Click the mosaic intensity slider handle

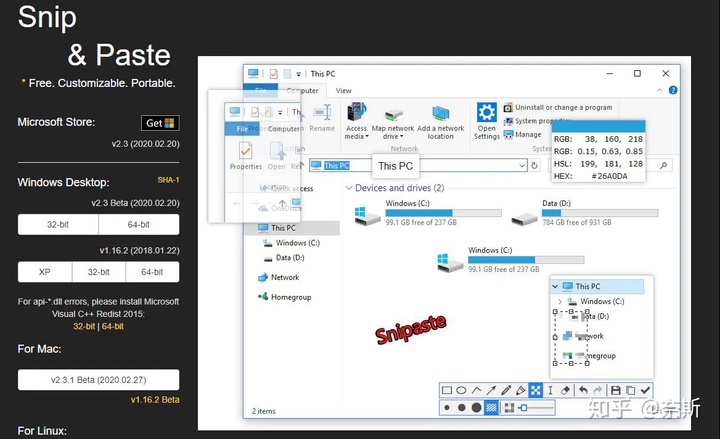[x=523, y=407]
